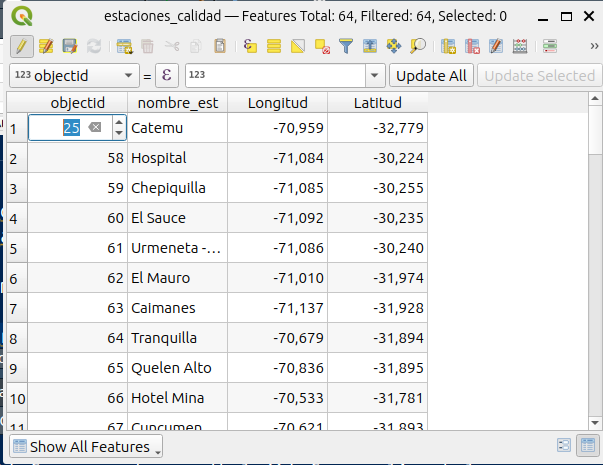
Task: Open Show All Features filter menu
Action: (86, 446)
